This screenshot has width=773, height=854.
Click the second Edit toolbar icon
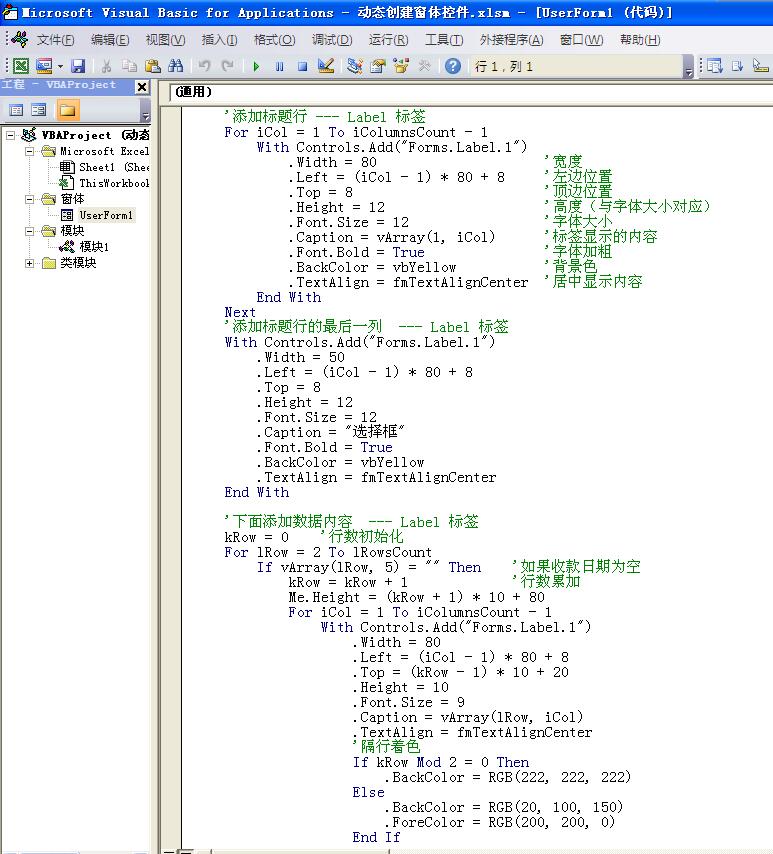pos(737,66)
